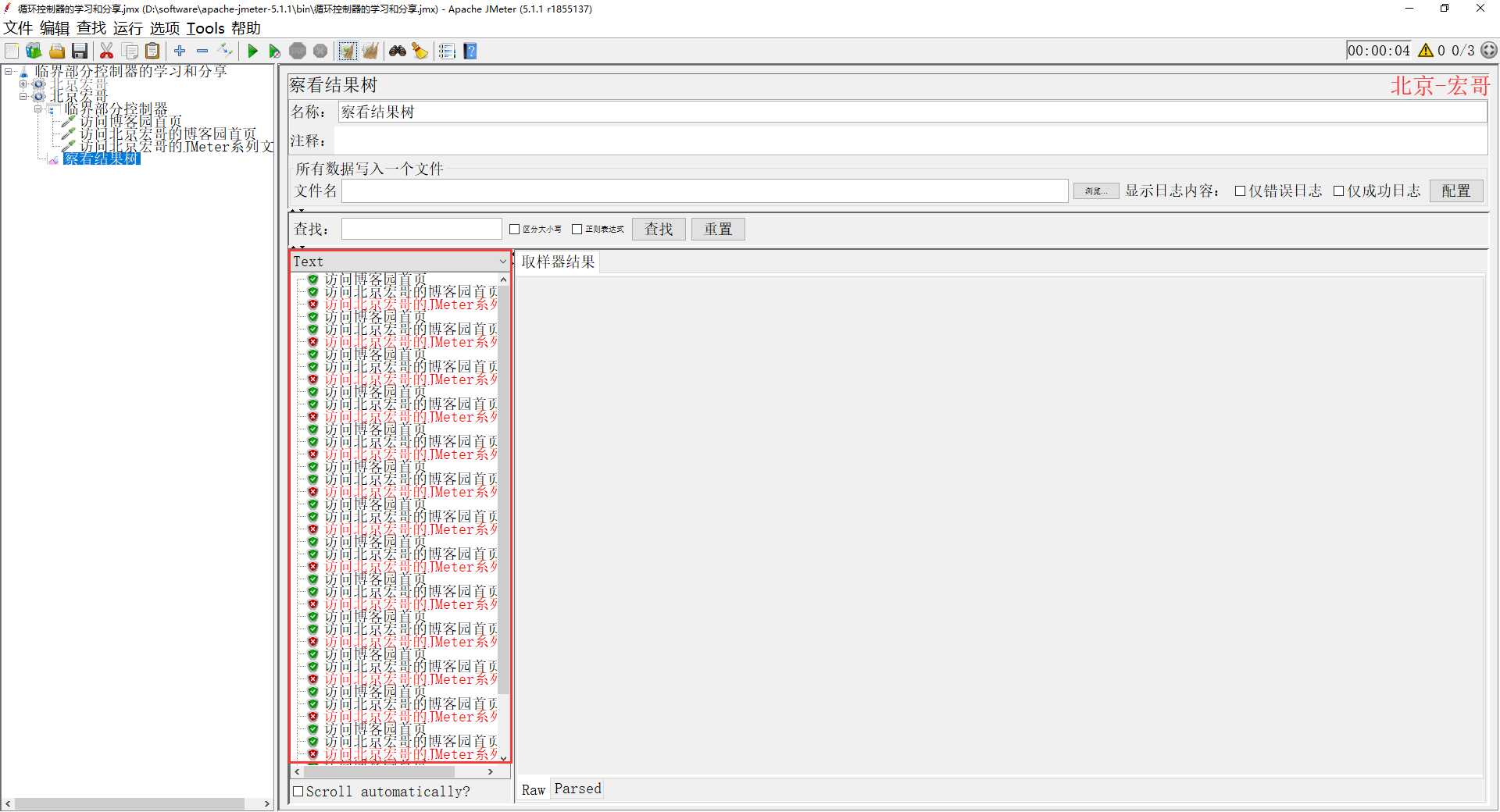This screenshot has width=1500, height=812.
Task: Select 访问北京宏哥的JMeter系列 sampler in left tree
Action: [x=177, y=147]
